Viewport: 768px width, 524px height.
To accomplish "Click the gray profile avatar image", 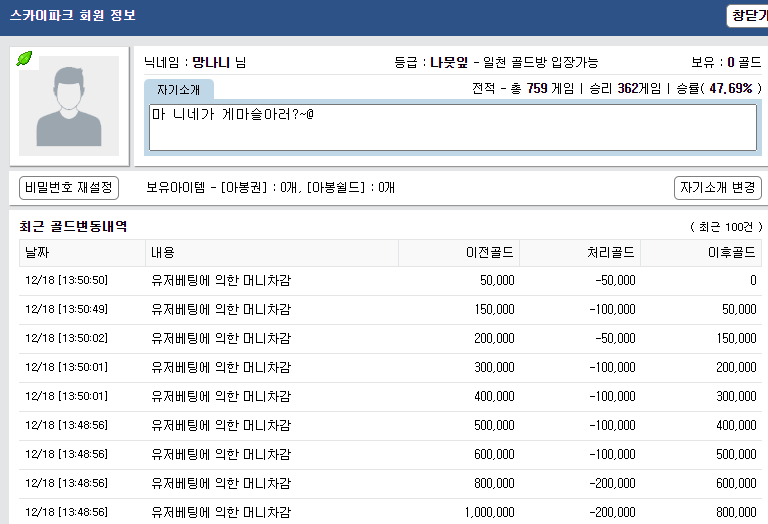I will point(69,106).
